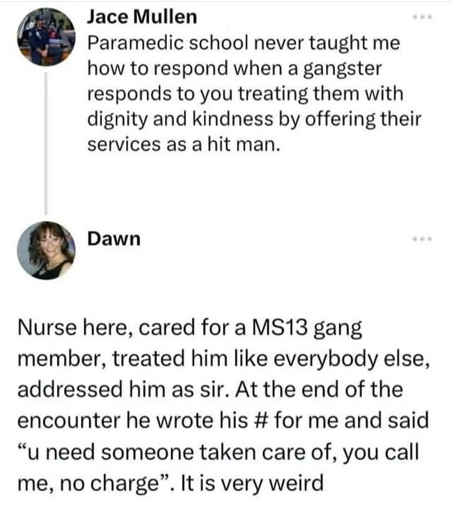The height and width of the screenshot is (512, 452).
Task: Visit the Jace Mullen username link
Action: pos(142,17)
